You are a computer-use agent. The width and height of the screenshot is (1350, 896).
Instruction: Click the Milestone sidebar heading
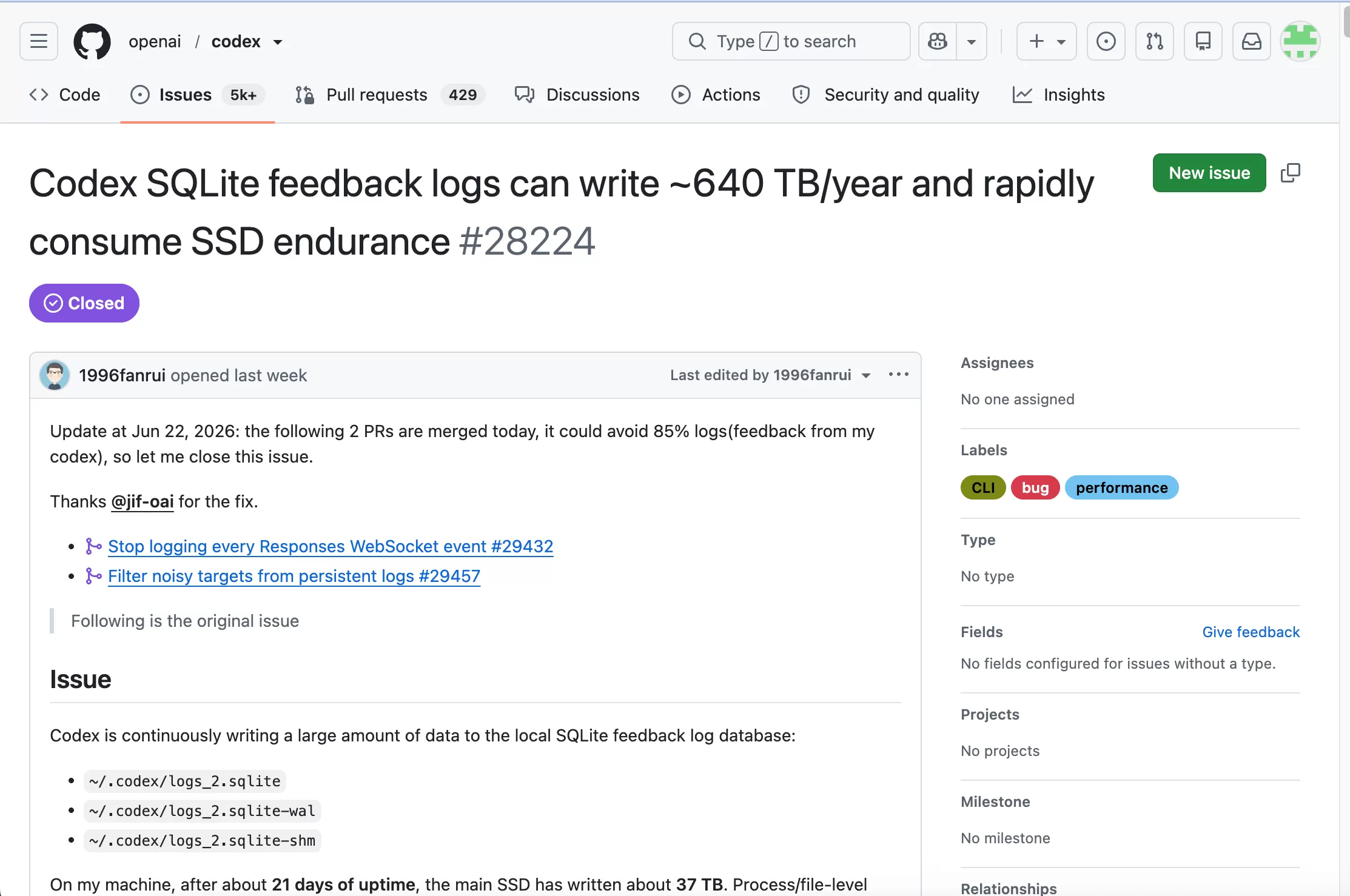[x=995, y=801]
